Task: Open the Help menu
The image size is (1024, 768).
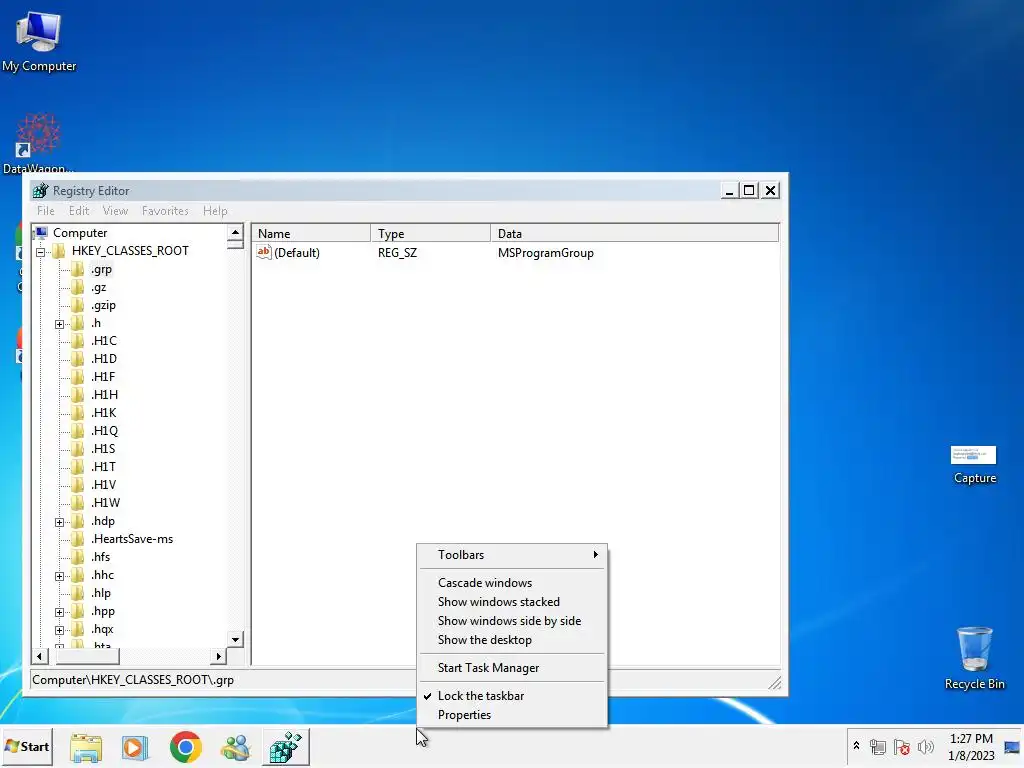Action: coord(215,211)
